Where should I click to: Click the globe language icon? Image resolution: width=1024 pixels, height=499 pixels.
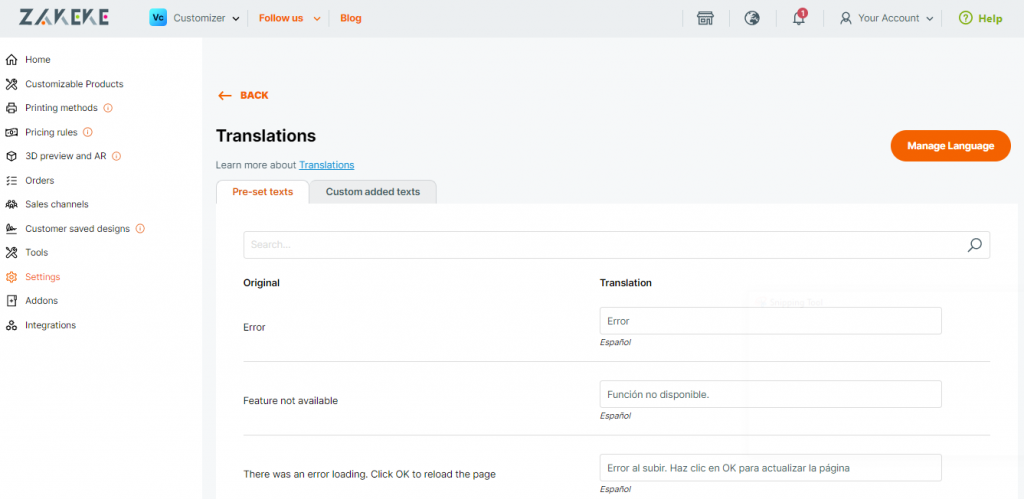(752, 18)
